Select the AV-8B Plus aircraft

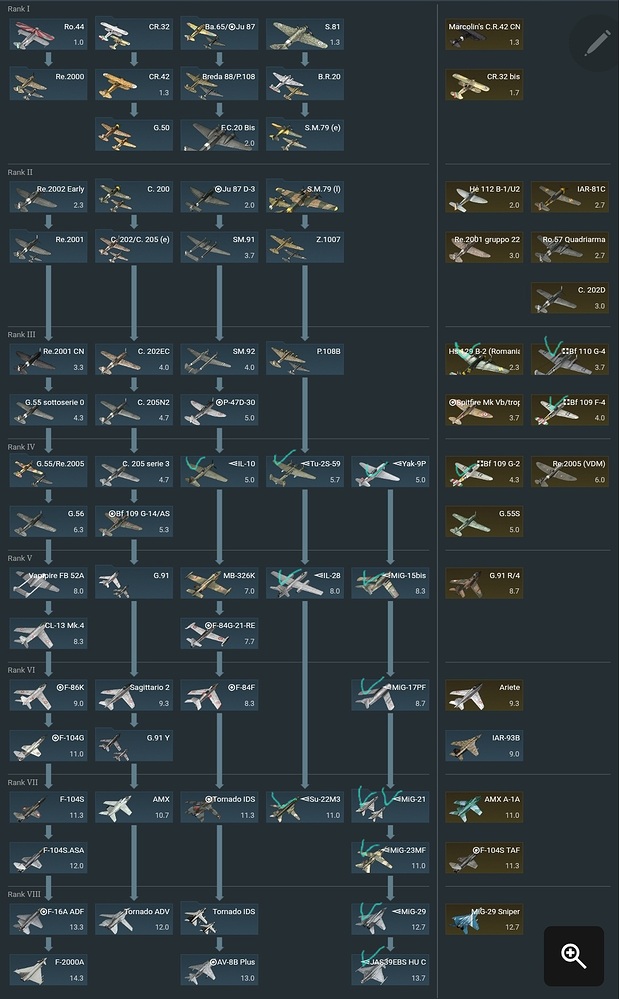(219, 970)
